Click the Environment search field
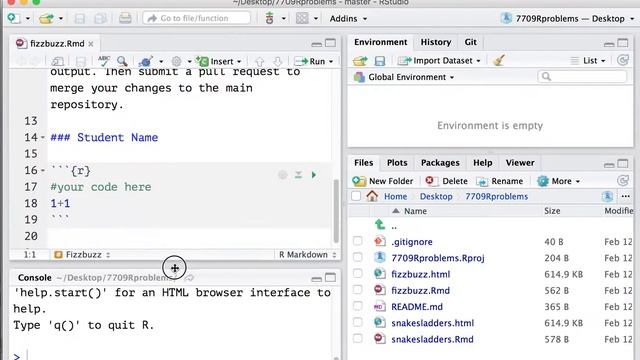The width and height of the screenshot is (640, 360). [x=582, y=77]
